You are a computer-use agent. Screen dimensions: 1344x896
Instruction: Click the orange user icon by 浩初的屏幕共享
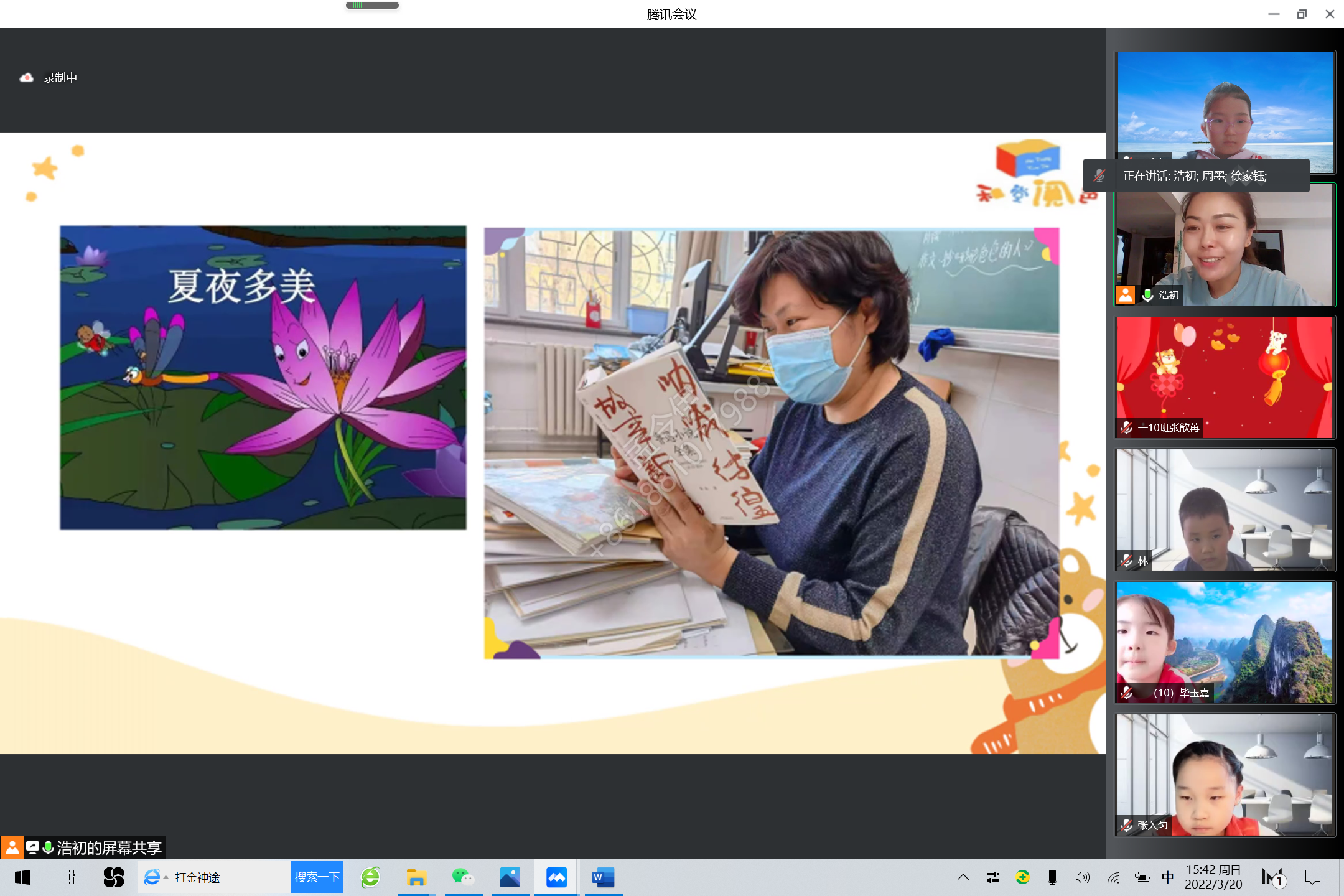pyautogui.click(x=12, y=847)
